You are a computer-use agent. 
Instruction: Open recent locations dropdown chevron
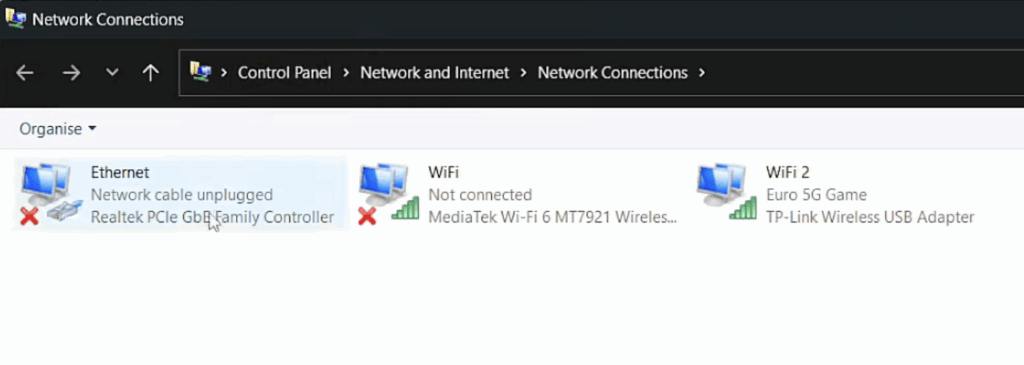point(112,72)
